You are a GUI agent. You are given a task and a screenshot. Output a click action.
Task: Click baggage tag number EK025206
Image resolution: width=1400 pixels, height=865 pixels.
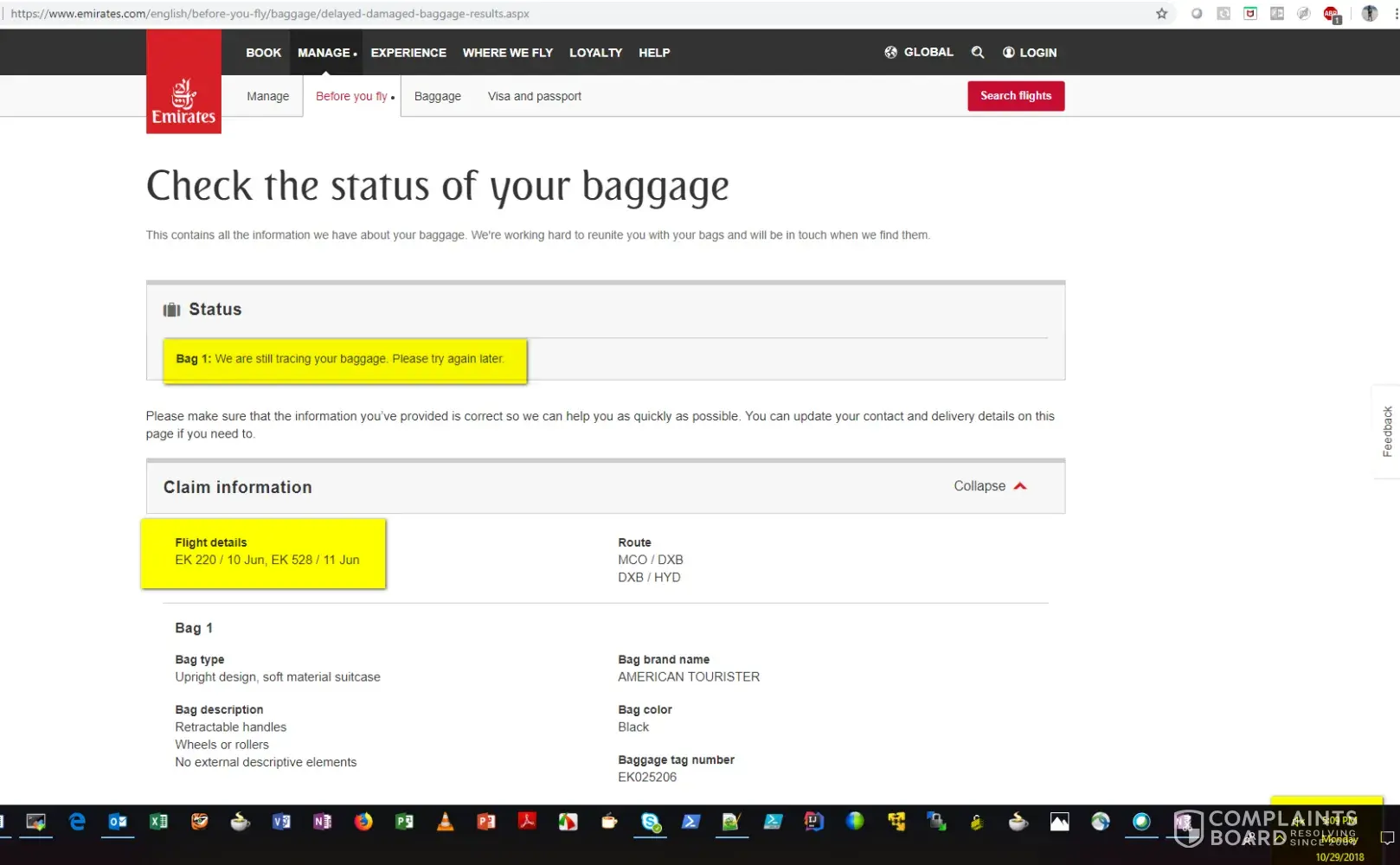(647, 777)
